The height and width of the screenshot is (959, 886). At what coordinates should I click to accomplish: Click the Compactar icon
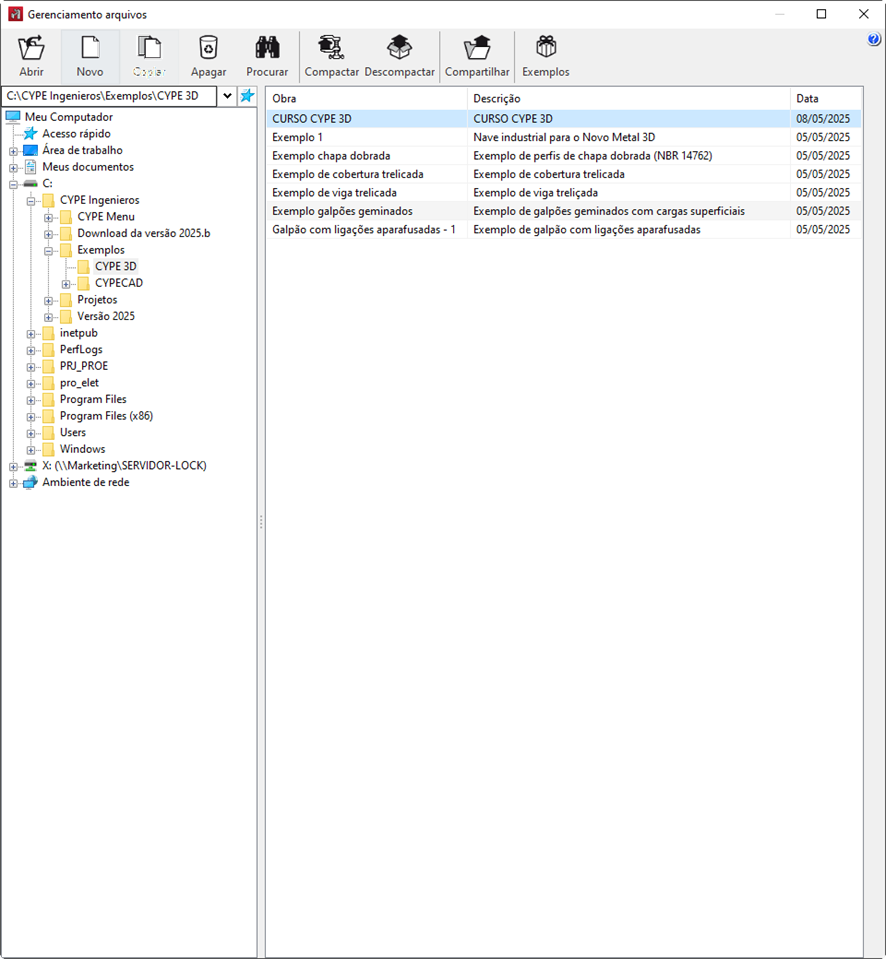tap(331, 56)
